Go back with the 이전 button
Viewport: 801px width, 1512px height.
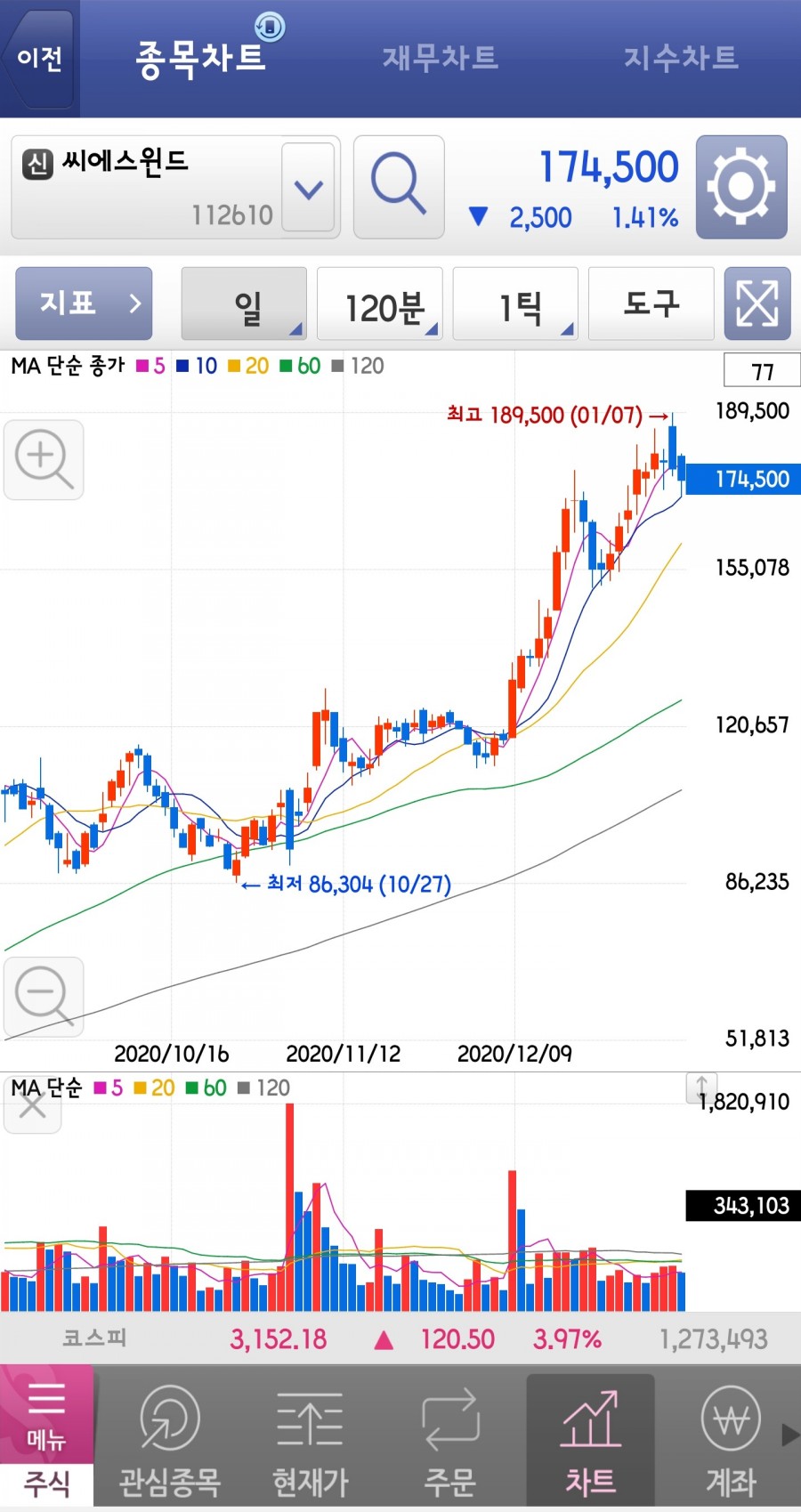click(39, 59)
